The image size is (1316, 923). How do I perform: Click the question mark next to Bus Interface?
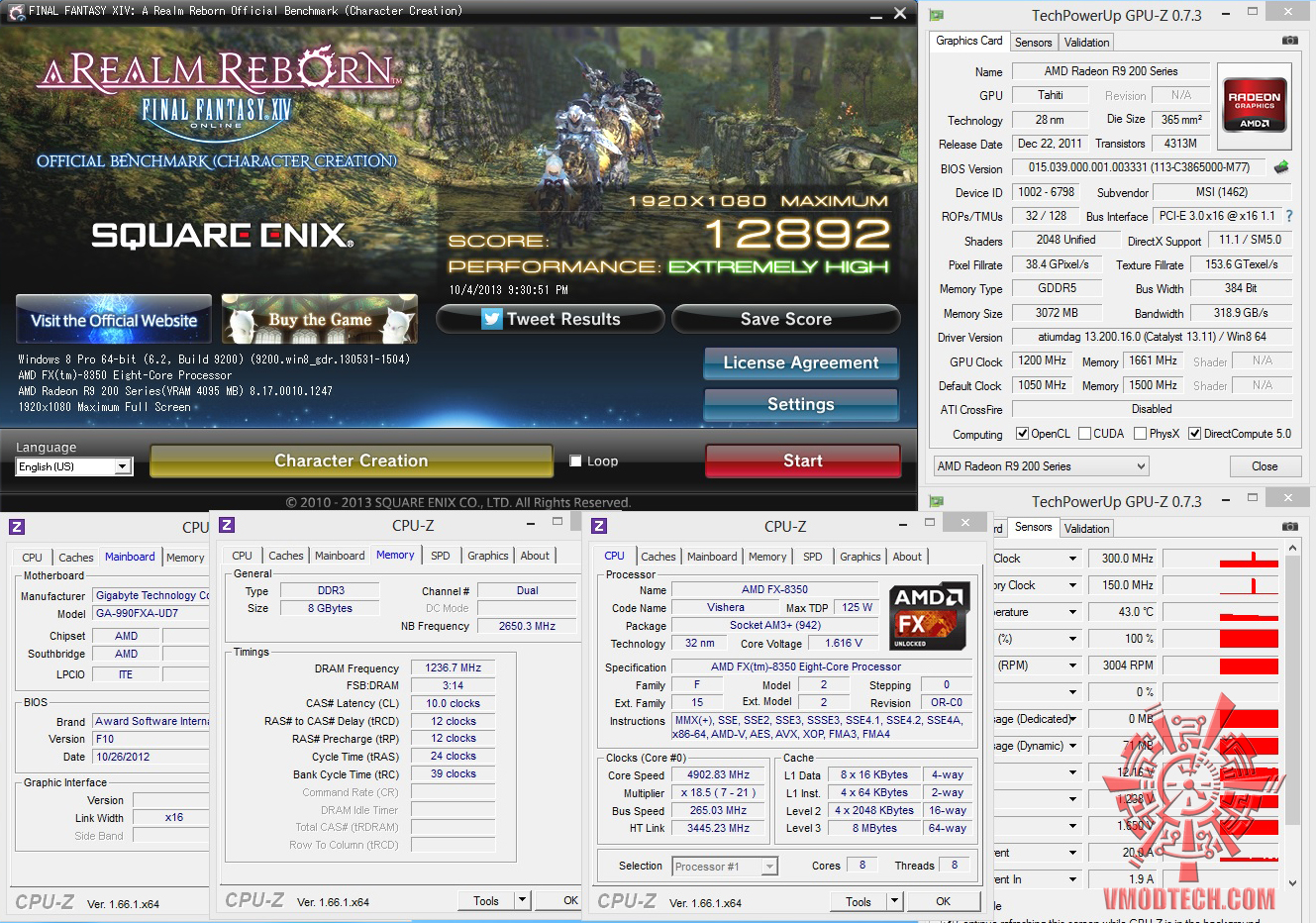point(1289,216)
